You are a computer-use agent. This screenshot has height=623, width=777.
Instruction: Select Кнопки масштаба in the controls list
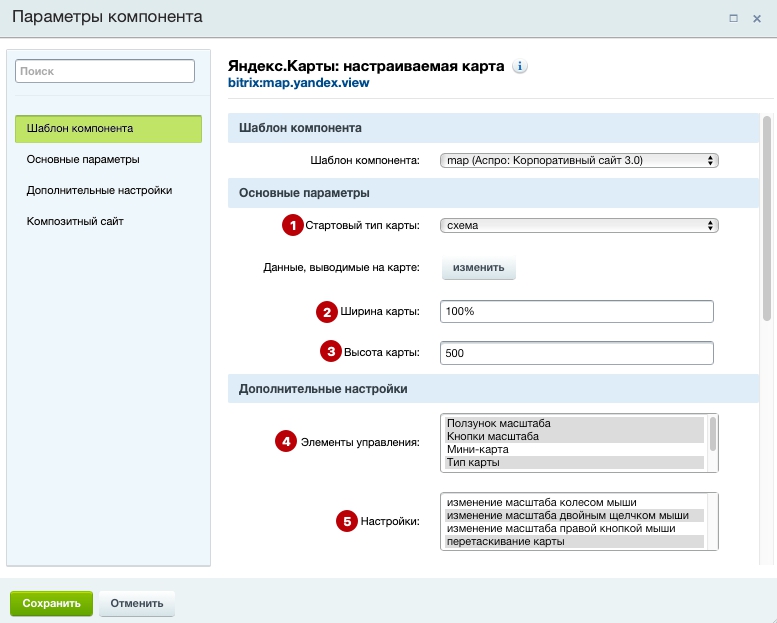[x=575, y=437]
